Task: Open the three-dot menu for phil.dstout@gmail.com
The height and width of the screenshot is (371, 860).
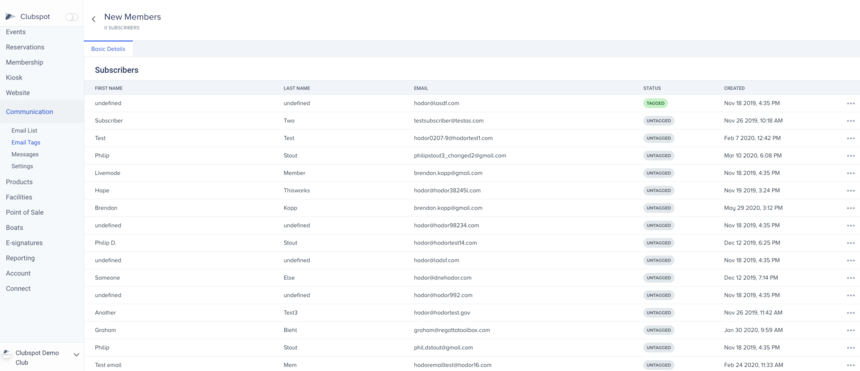Action: tap(850, 348)
